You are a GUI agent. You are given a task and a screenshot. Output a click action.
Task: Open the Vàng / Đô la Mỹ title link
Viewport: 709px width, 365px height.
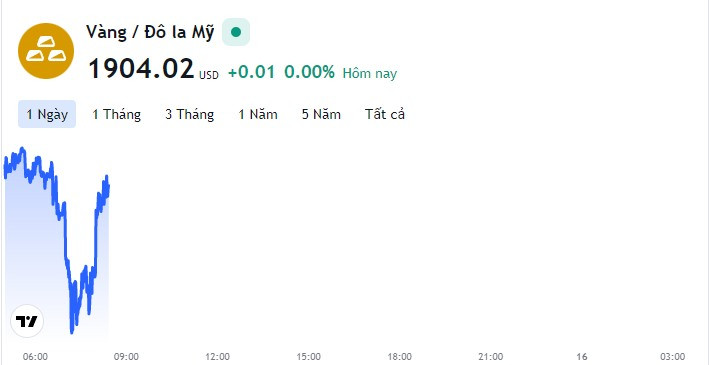150,33
